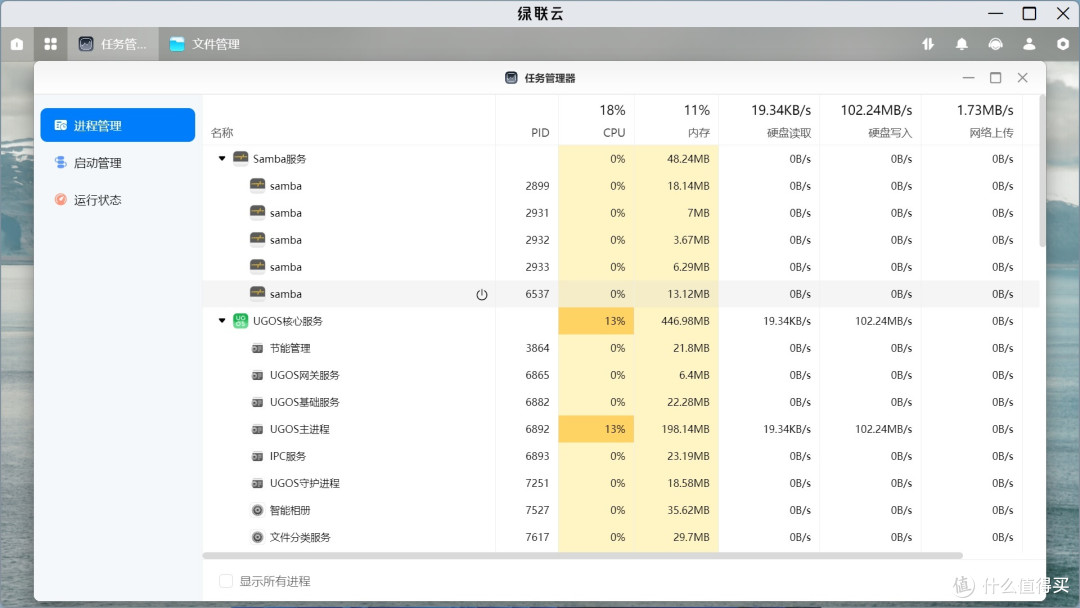Sort by the 名称 column header
Viewport: 1080px width, 608px height.
coord(222,133)
